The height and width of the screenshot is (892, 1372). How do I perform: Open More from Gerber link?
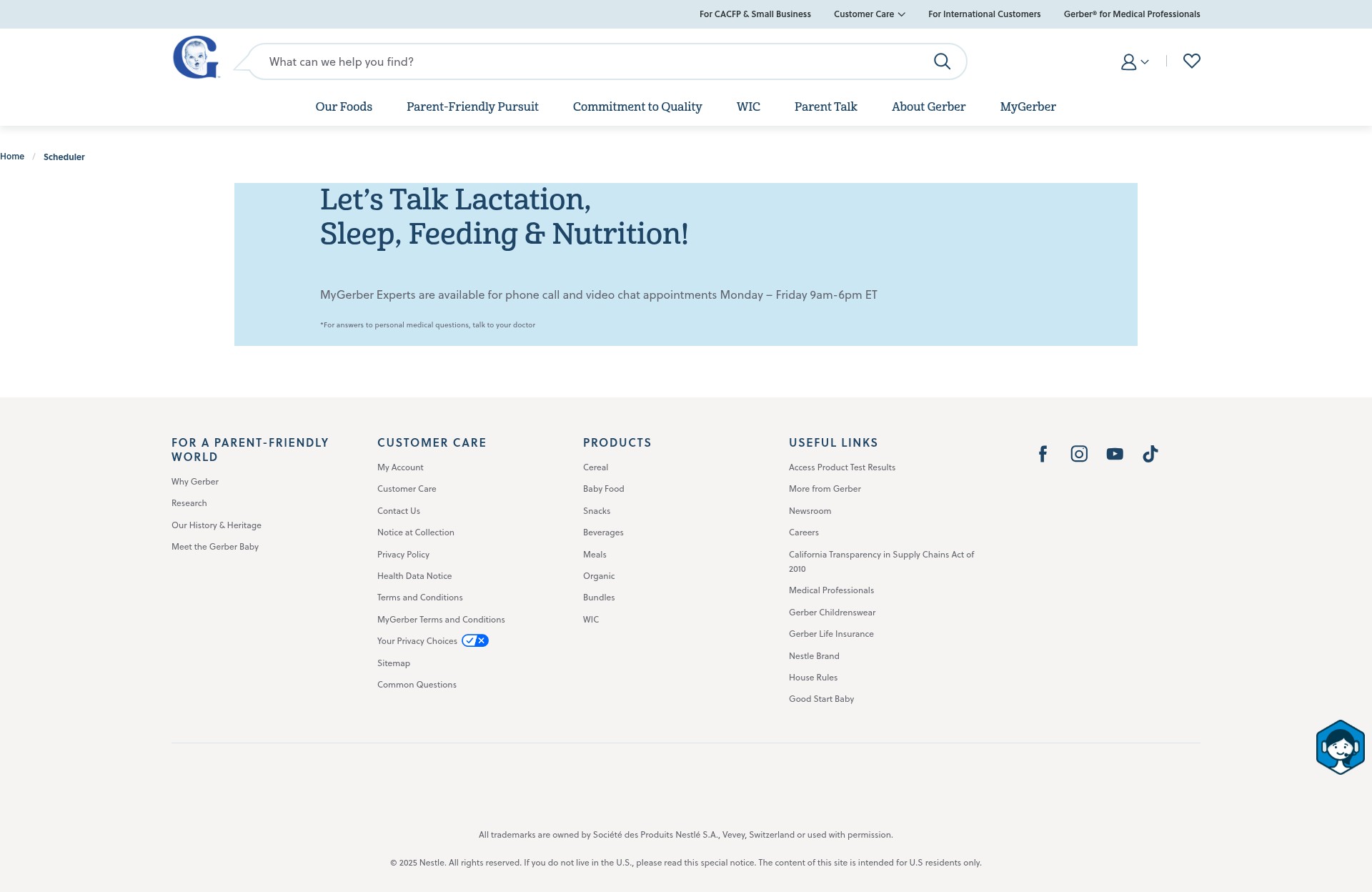pos(825,489)
